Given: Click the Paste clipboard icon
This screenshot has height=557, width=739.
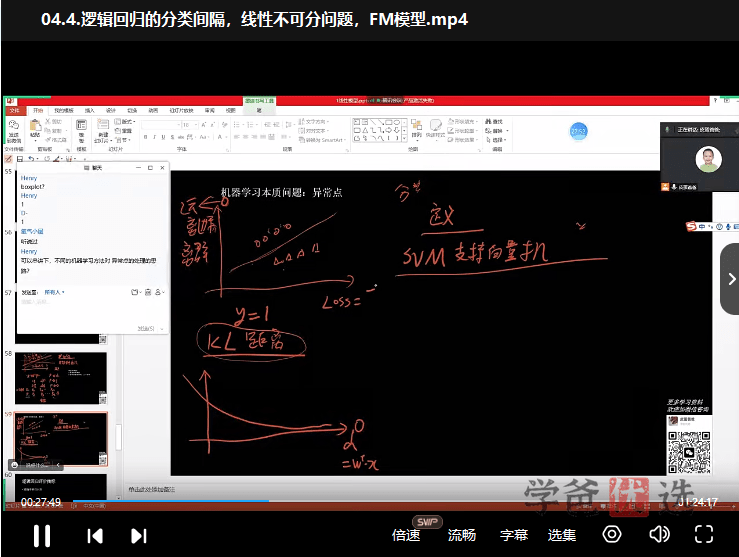Looking at the screenshot, I should click(x=35, y=127).
